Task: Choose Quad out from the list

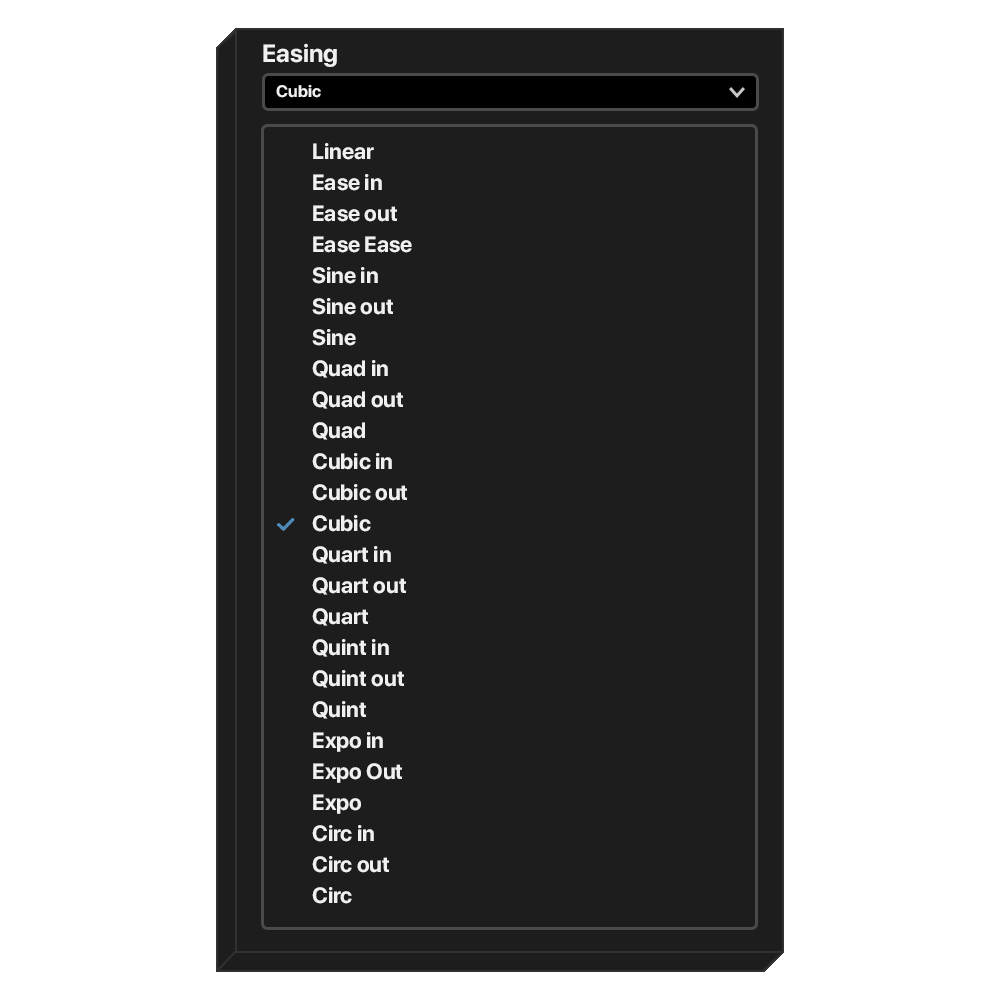Action: pos(357,400)
